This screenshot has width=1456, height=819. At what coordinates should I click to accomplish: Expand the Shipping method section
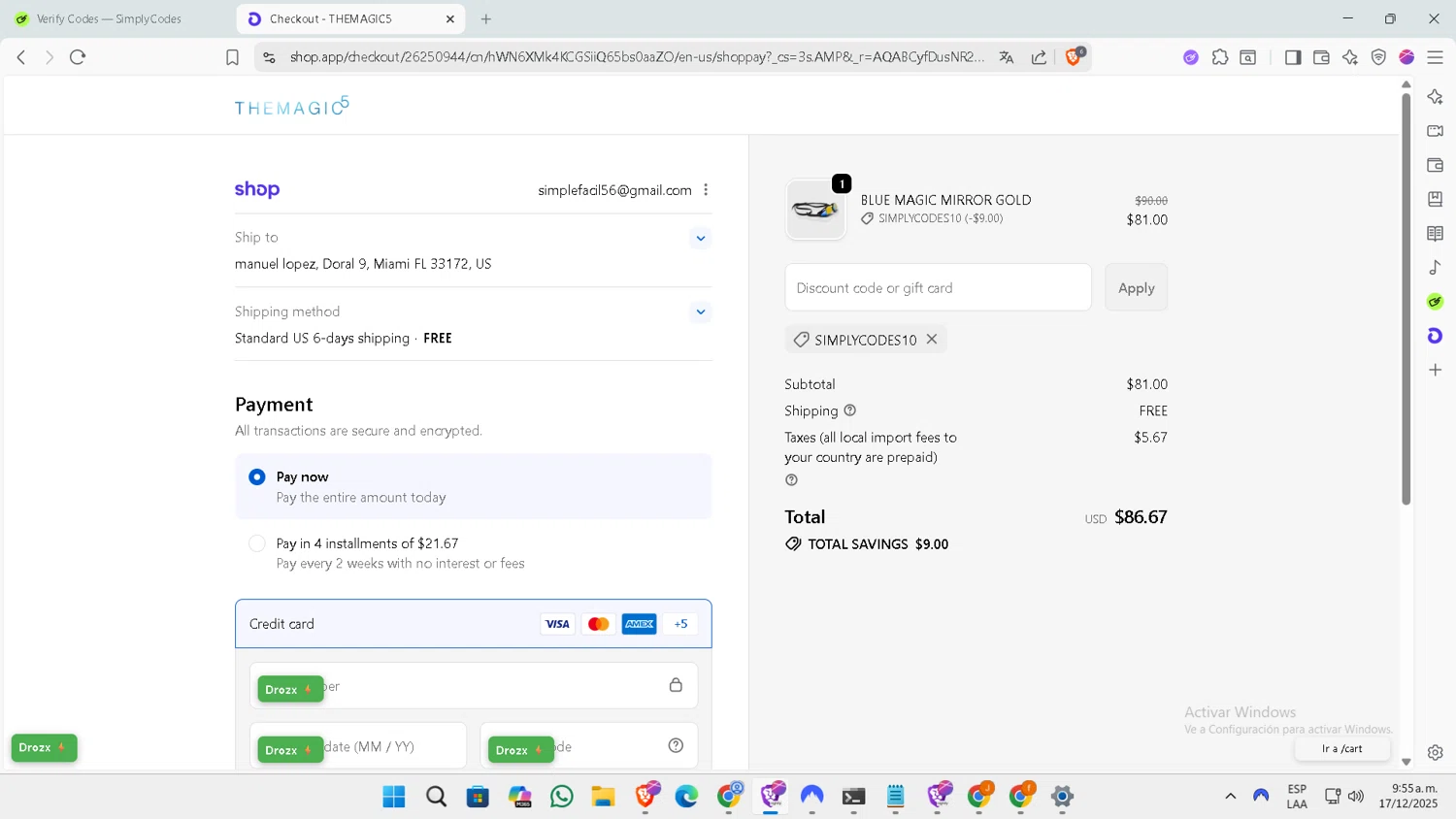[x=701, y=311]
